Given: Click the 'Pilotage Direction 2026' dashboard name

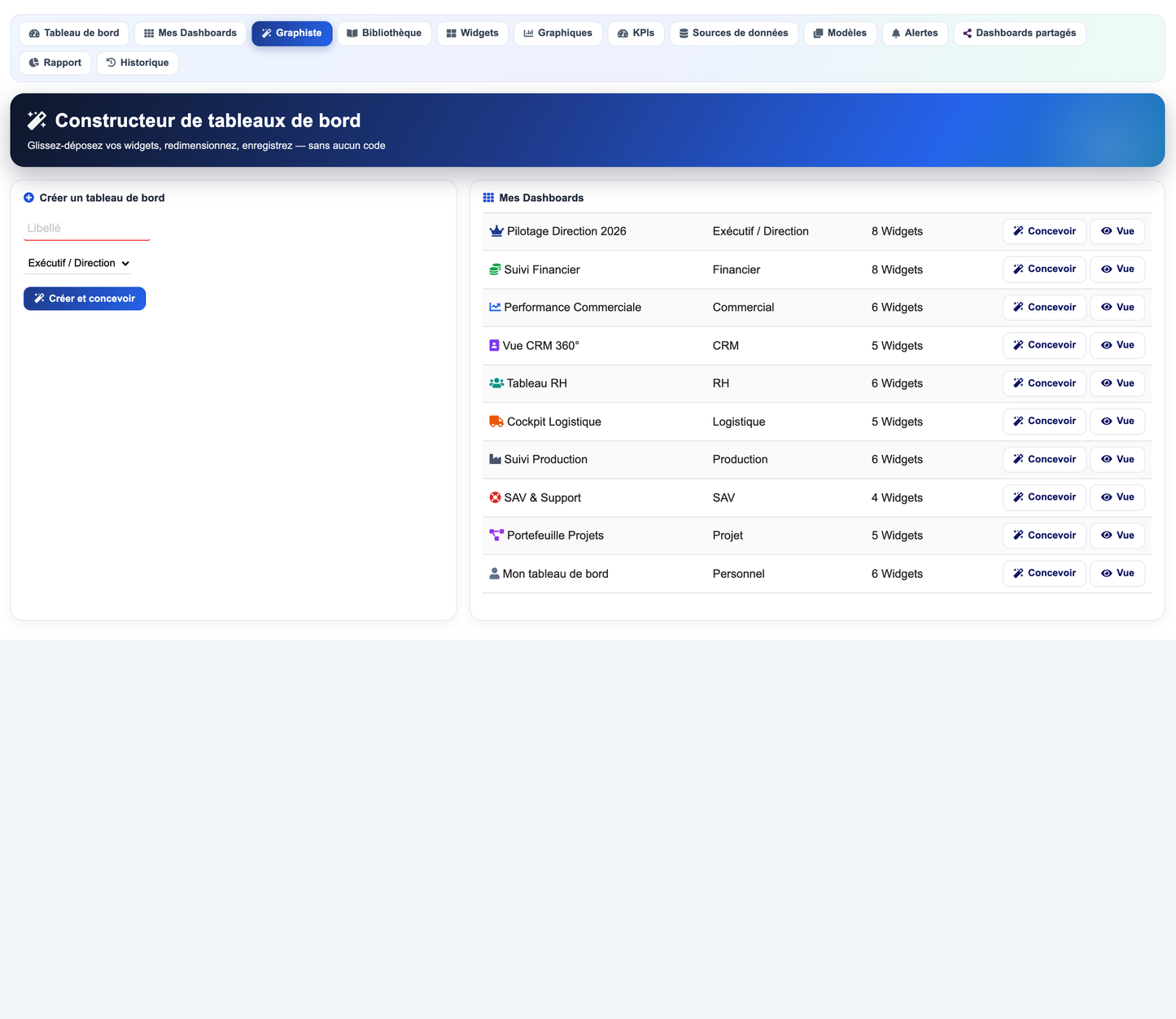Looking at the screenshot, I should click(566, 231).
